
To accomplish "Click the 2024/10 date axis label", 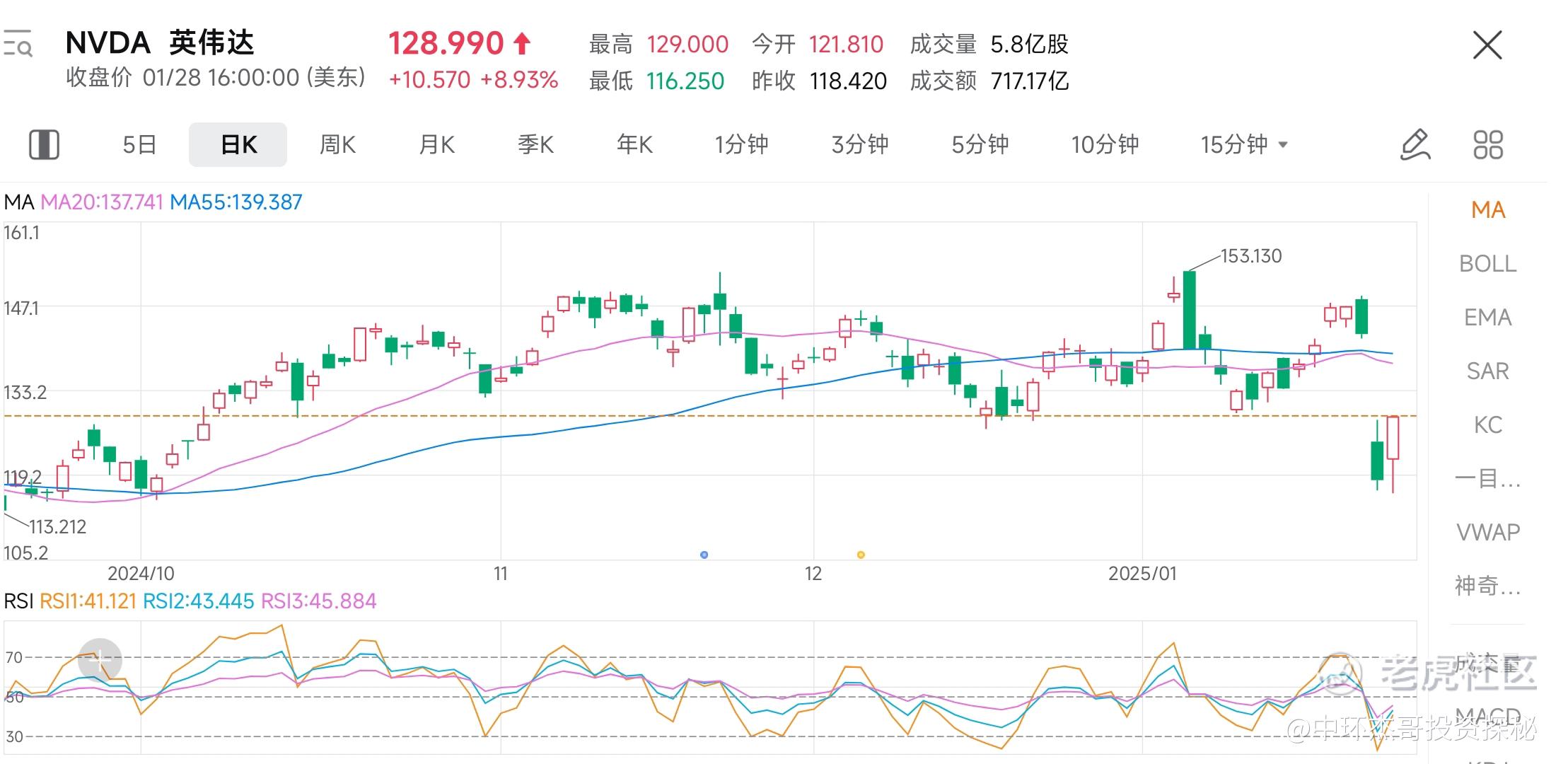I will tap(141, 574).
